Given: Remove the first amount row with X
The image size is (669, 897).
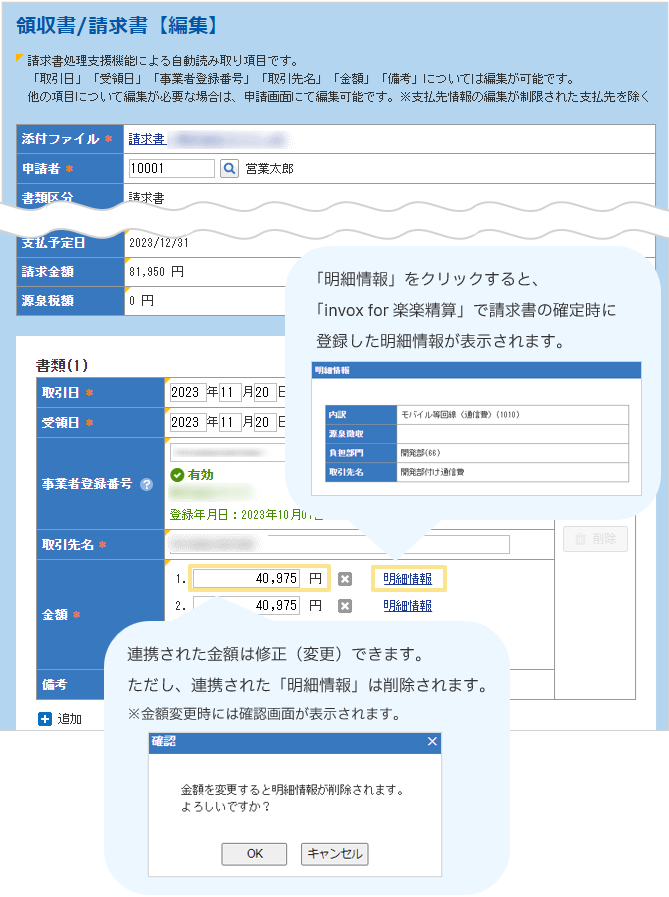Looking at the screenshot, I should 345,579.
